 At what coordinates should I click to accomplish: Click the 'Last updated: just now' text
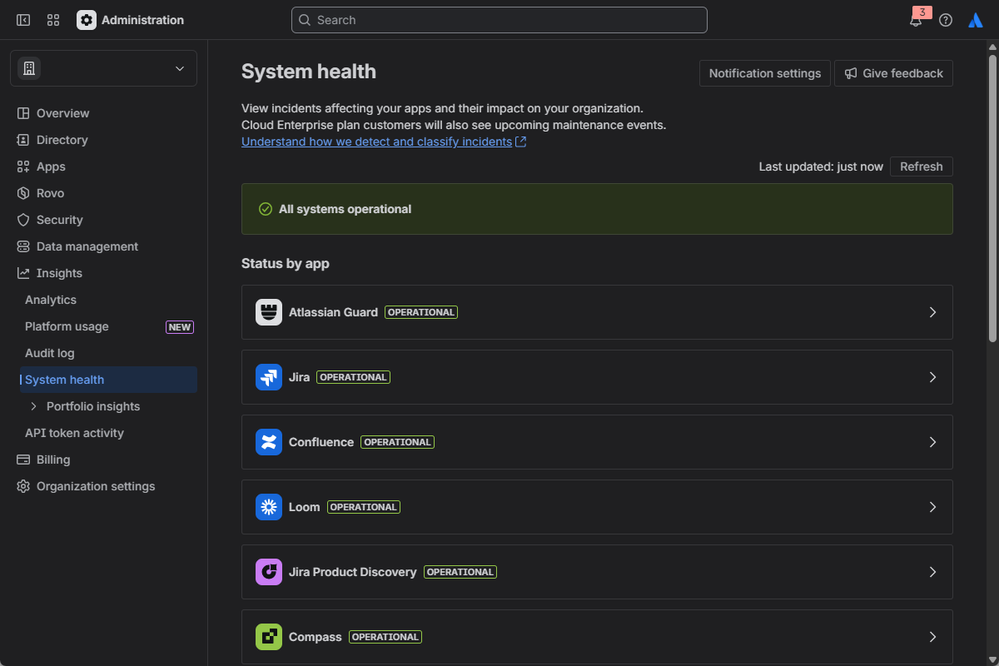click(821, 166)
